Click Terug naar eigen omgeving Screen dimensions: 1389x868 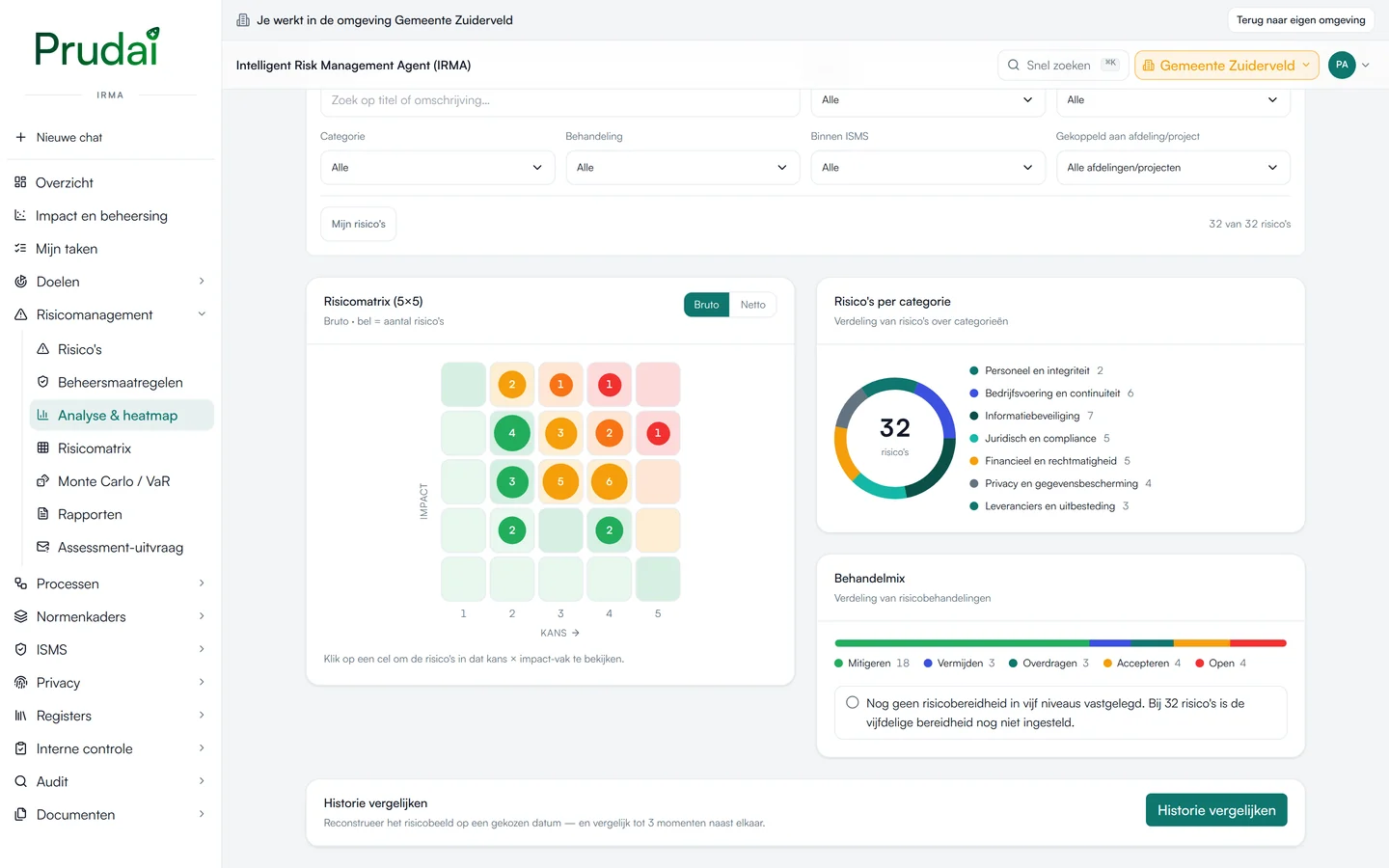[1300, 20]
